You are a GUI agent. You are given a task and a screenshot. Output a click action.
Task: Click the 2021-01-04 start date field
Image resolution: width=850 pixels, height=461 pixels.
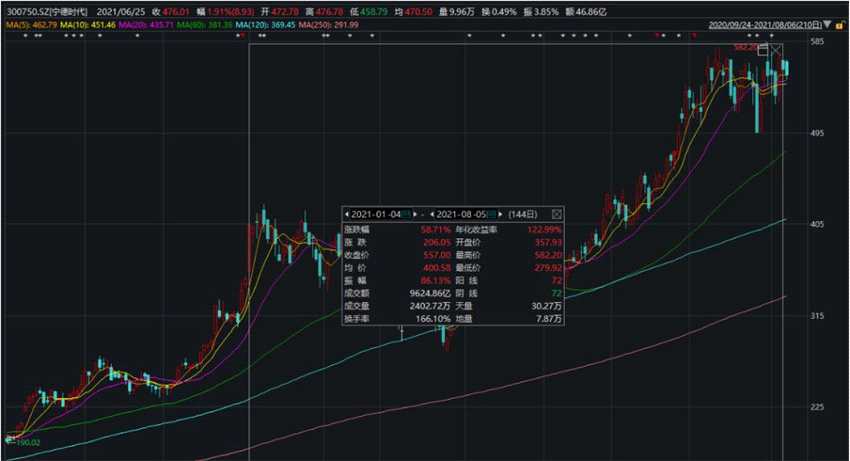[376, 214]
